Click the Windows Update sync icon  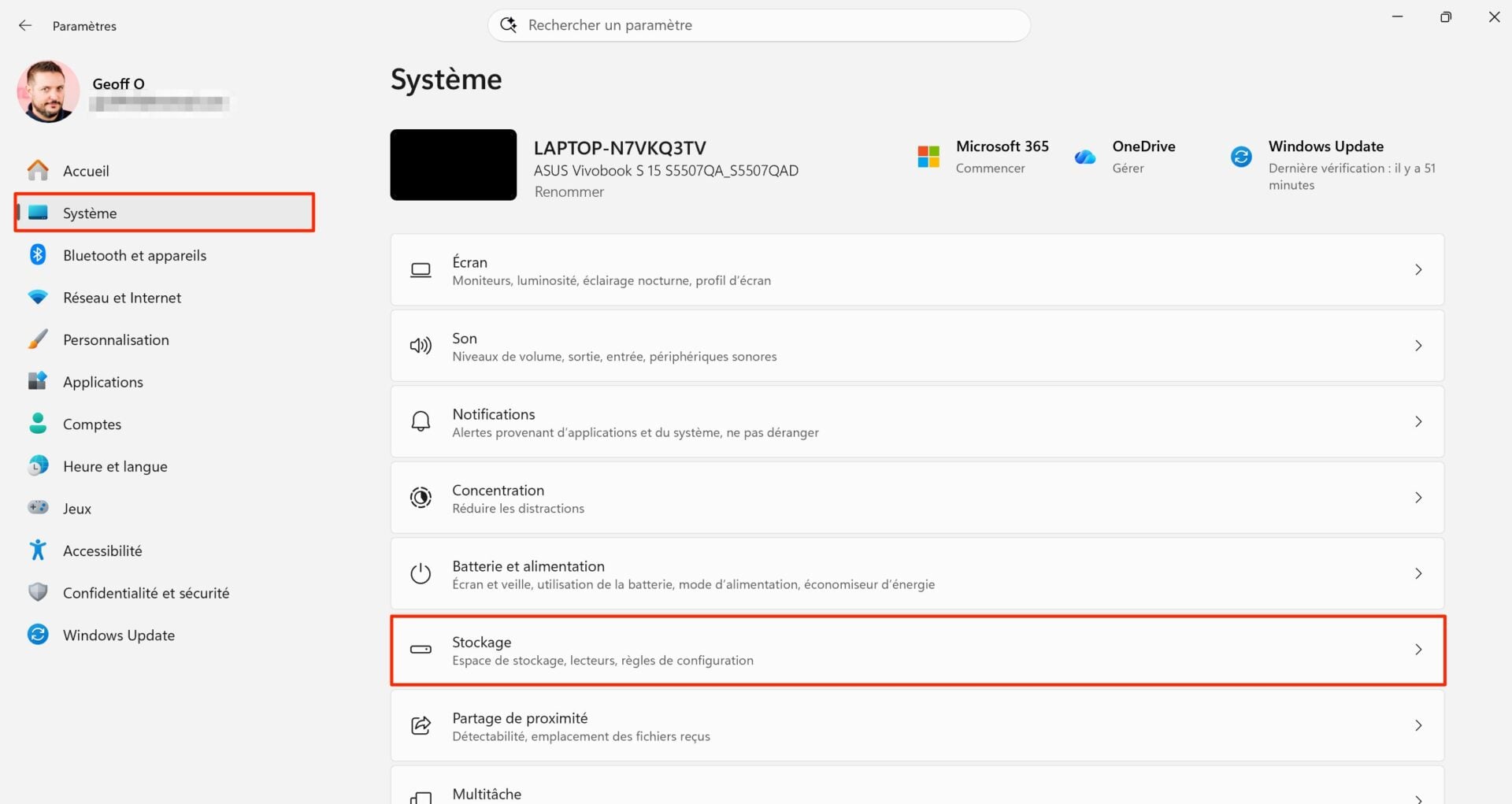[38, 635]
